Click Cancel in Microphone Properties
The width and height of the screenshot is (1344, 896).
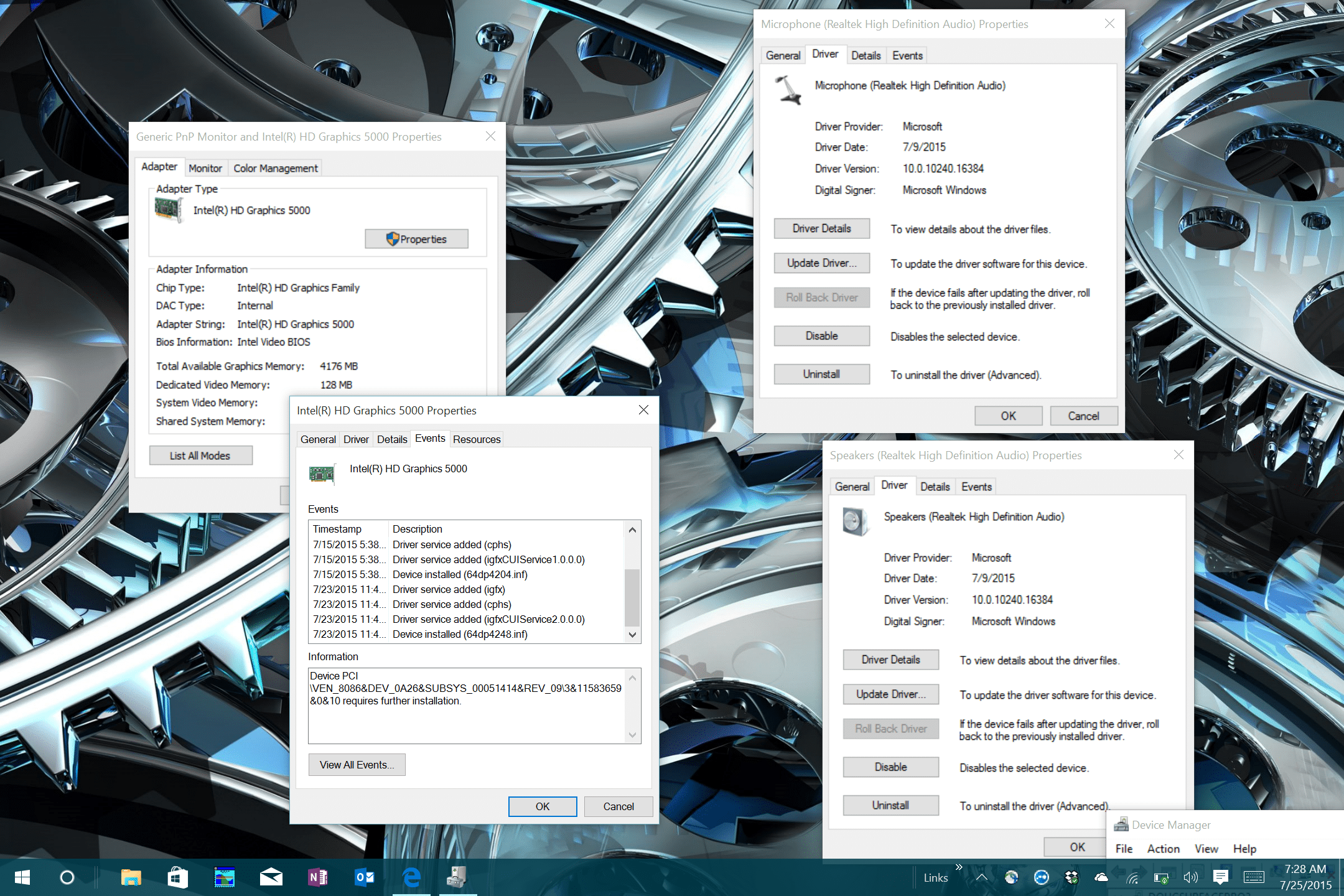point(1084,416)
